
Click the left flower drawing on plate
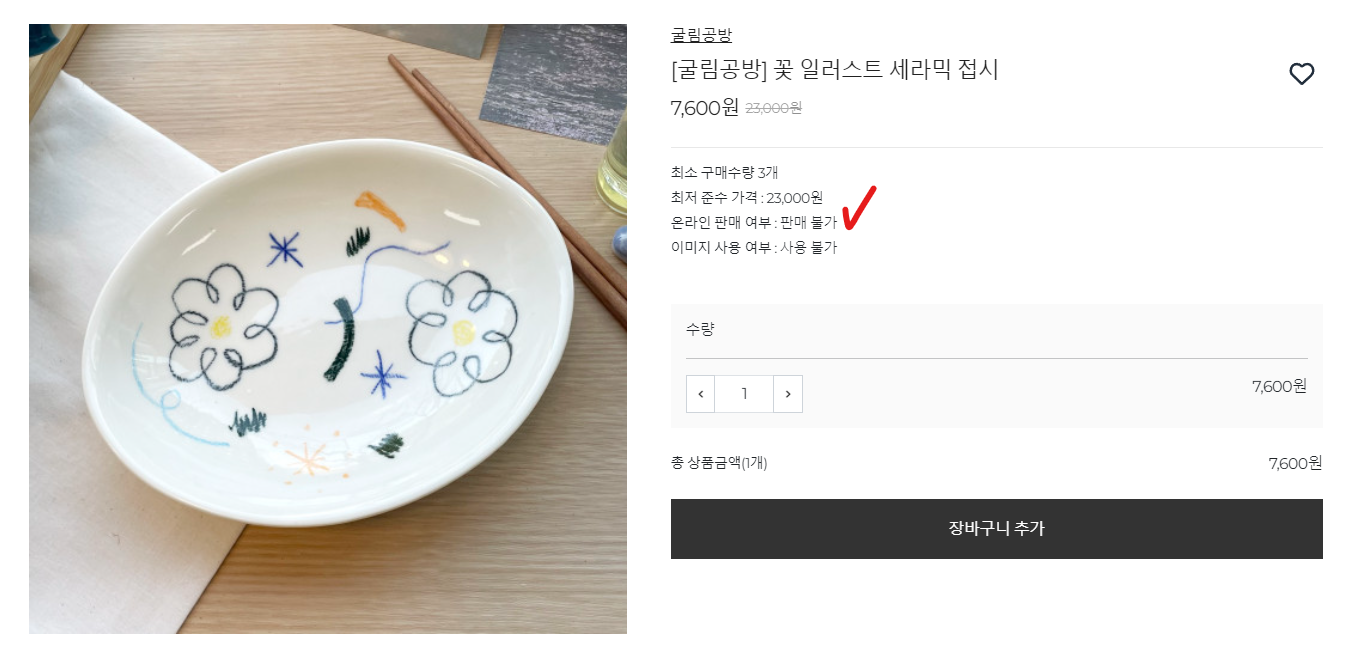pos(217,326)
